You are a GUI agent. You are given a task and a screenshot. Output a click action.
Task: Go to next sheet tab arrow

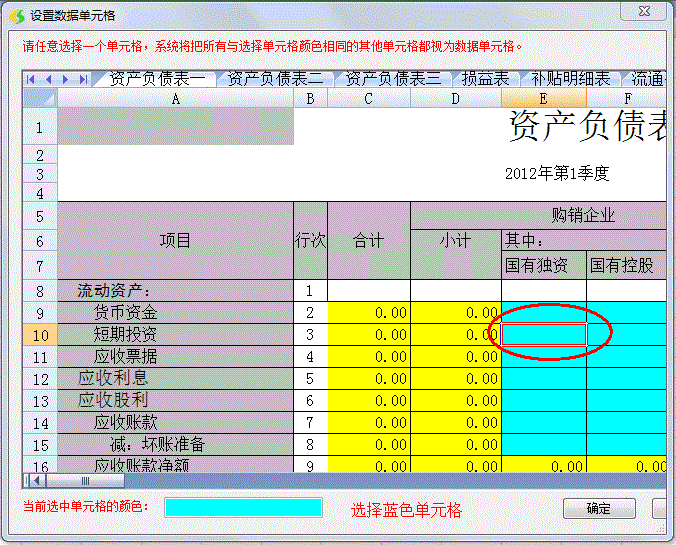click(x=65, y=79)
